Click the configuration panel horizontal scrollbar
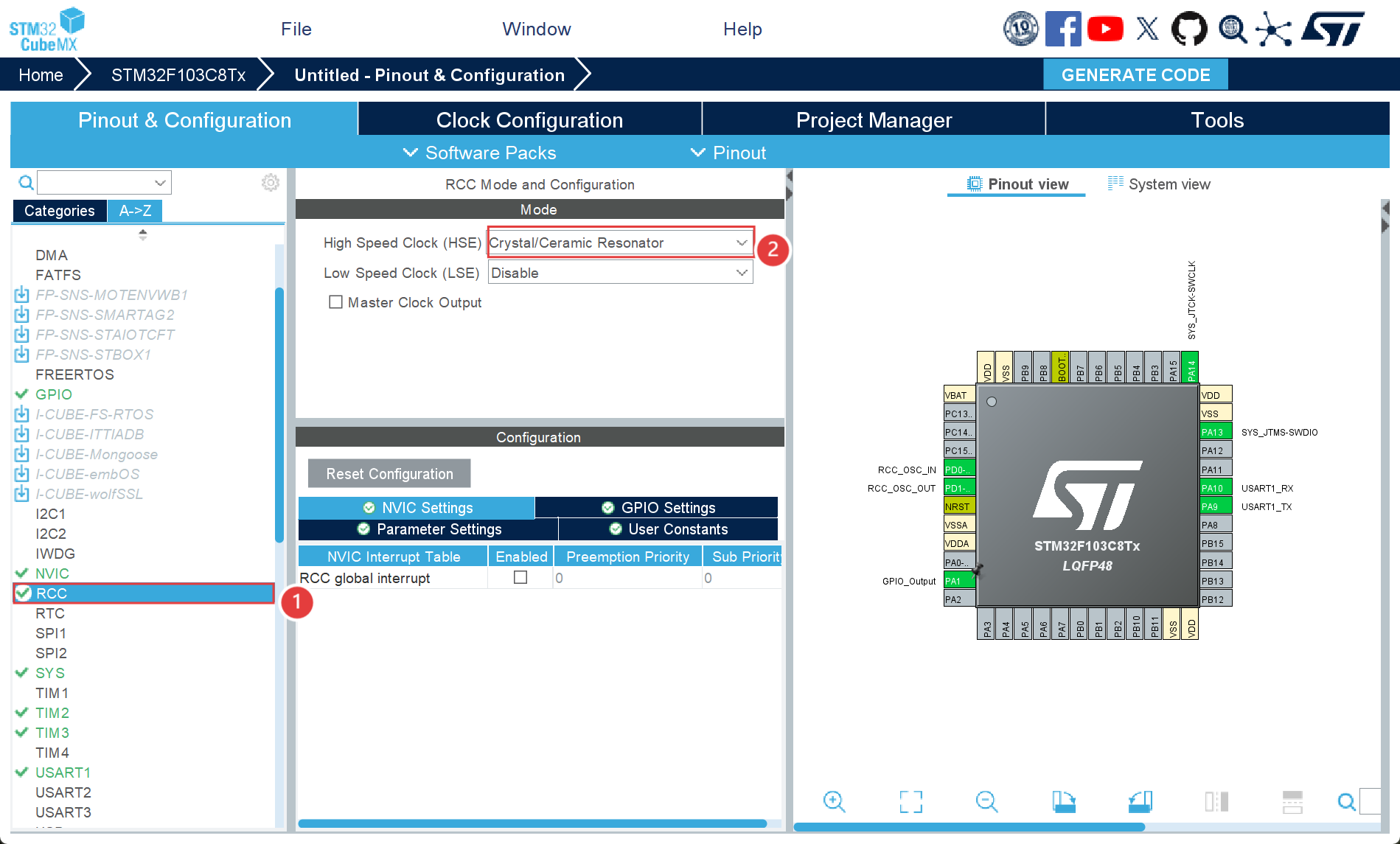Viewport: 1400px width, 844px height. 532,823
